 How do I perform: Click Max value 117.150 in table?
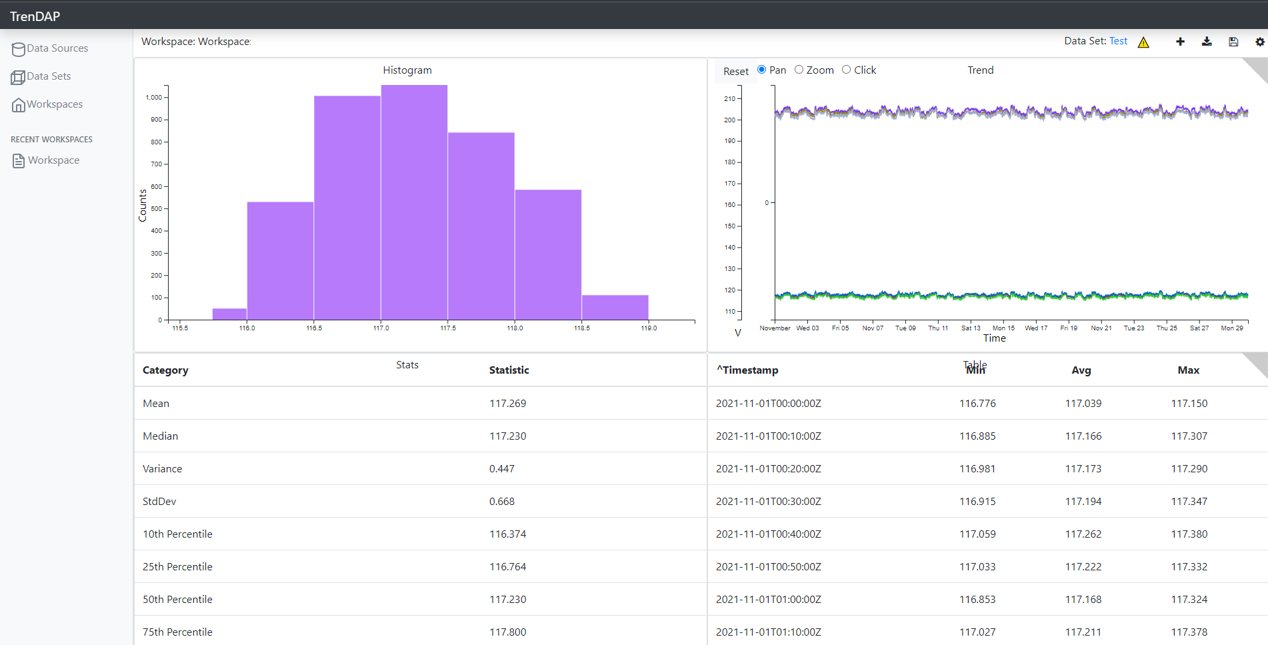pyautogui.click(x=1189, y=404)
